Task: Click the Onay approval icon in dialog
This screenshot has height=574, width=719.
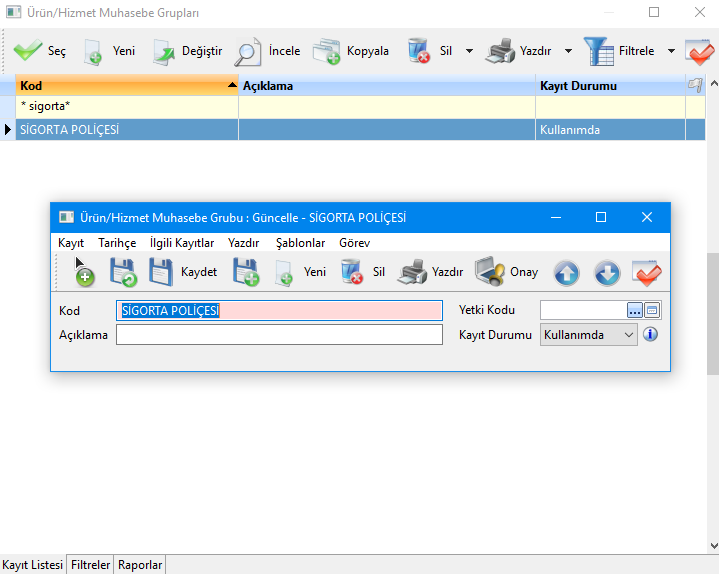Action: click(489, 272)
